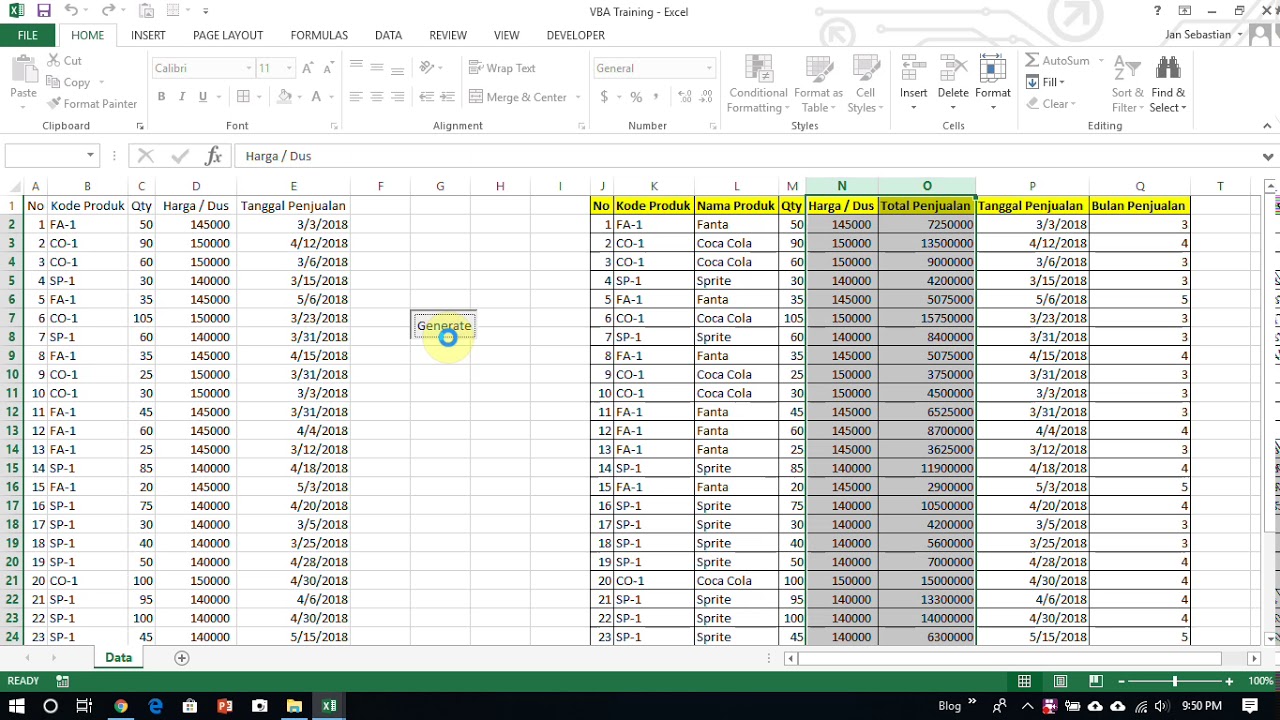Apply the fill color bucket
1280x720 pixels.
point(285,97)
